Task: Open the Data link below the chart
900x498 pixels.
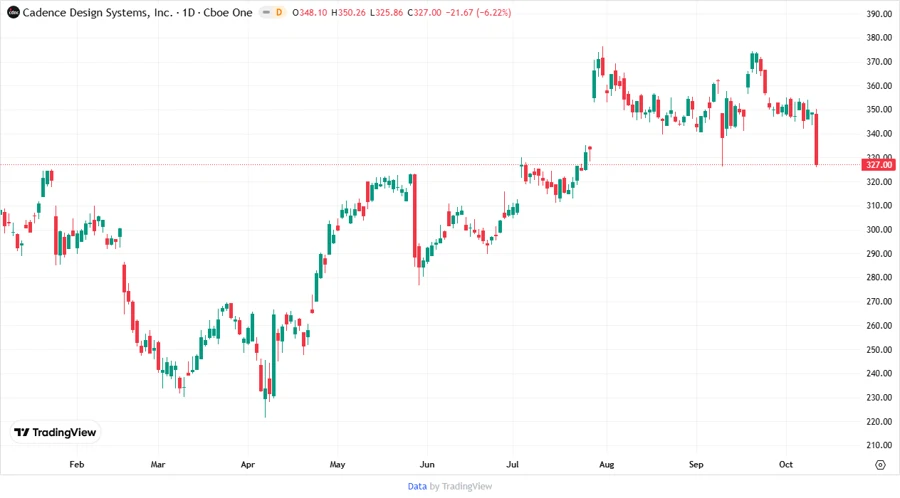Action: pyautogui.click(x=417, y=486)
